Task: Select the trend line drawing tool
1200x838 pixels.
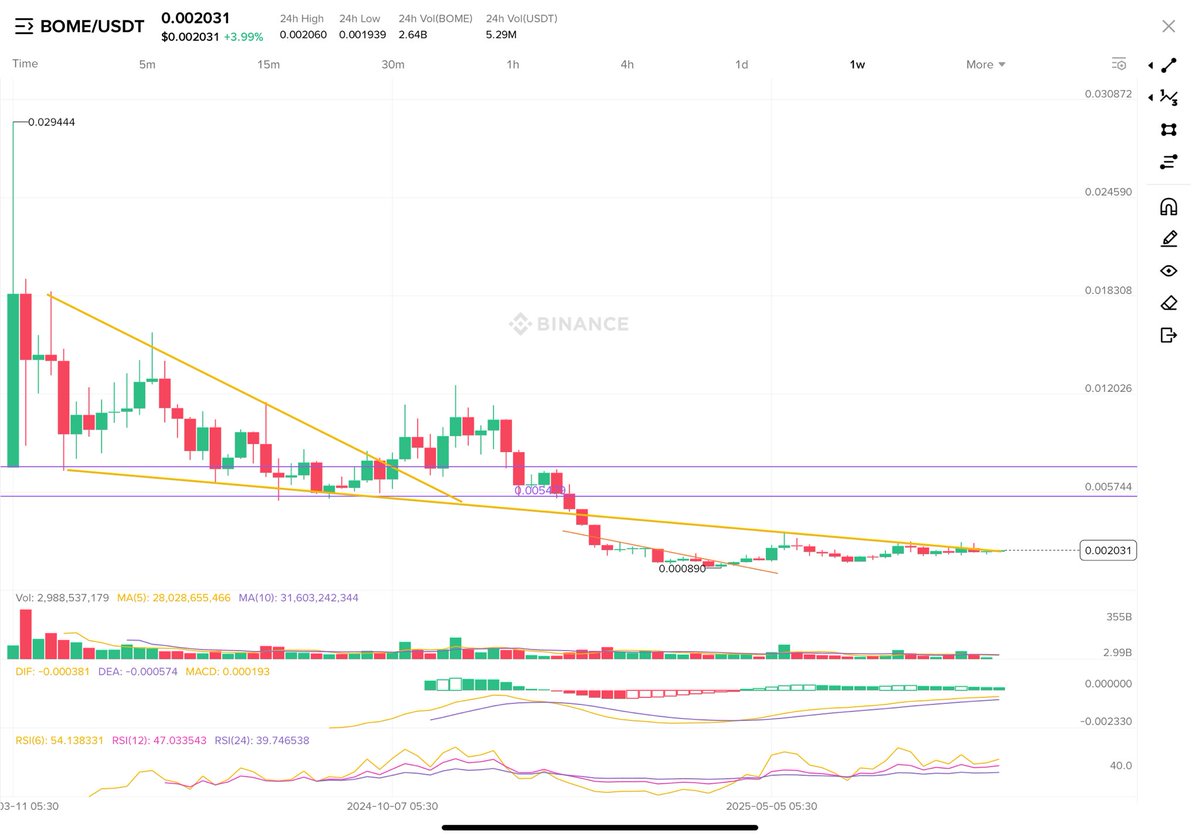Action: pos(1168,65)
